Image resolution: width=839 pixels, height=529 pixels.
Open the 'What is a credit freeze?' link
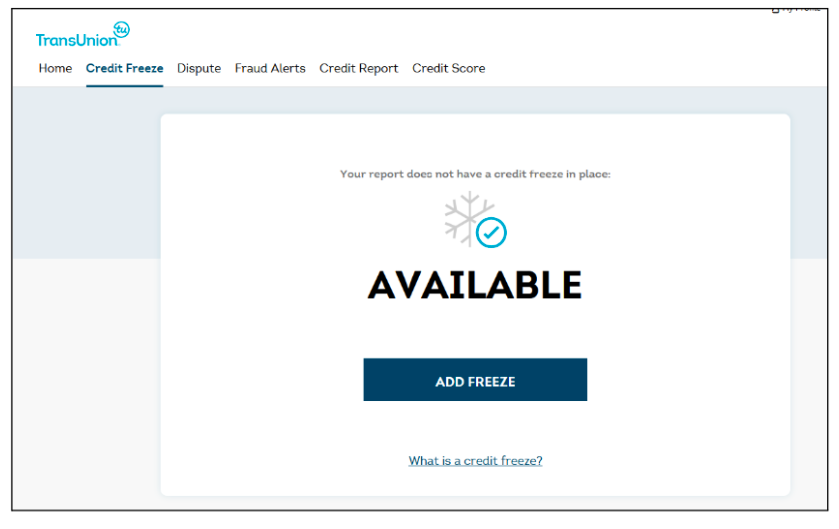pyautogui.click(x=475, y=461)
